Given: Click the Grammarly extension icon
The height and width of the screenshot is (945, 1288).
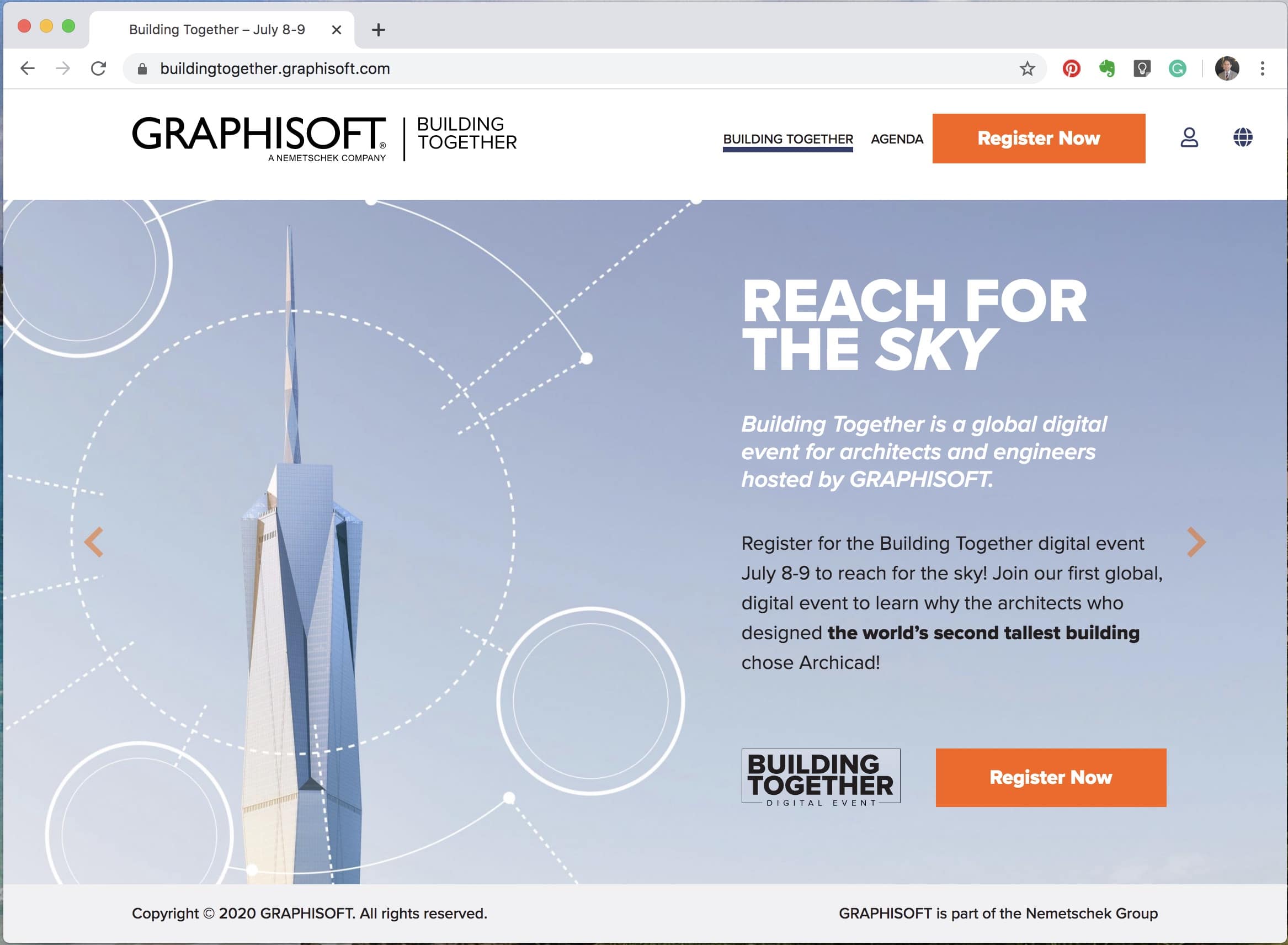Looking at the screenshot, I should coord(1177,68).
